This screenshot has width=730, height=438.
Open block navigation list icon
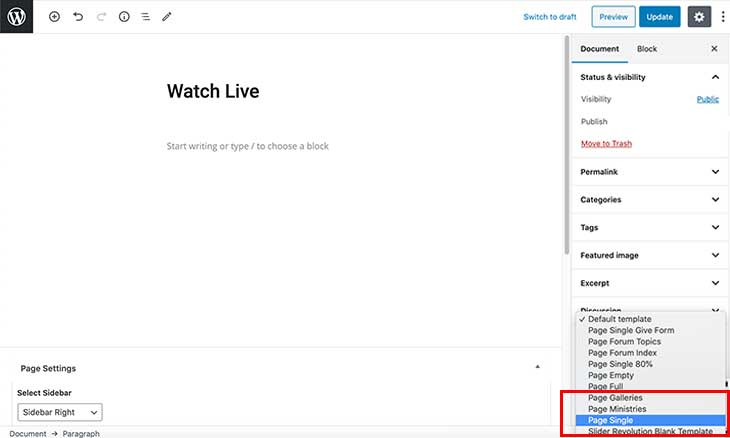click(x=146, y=17)
